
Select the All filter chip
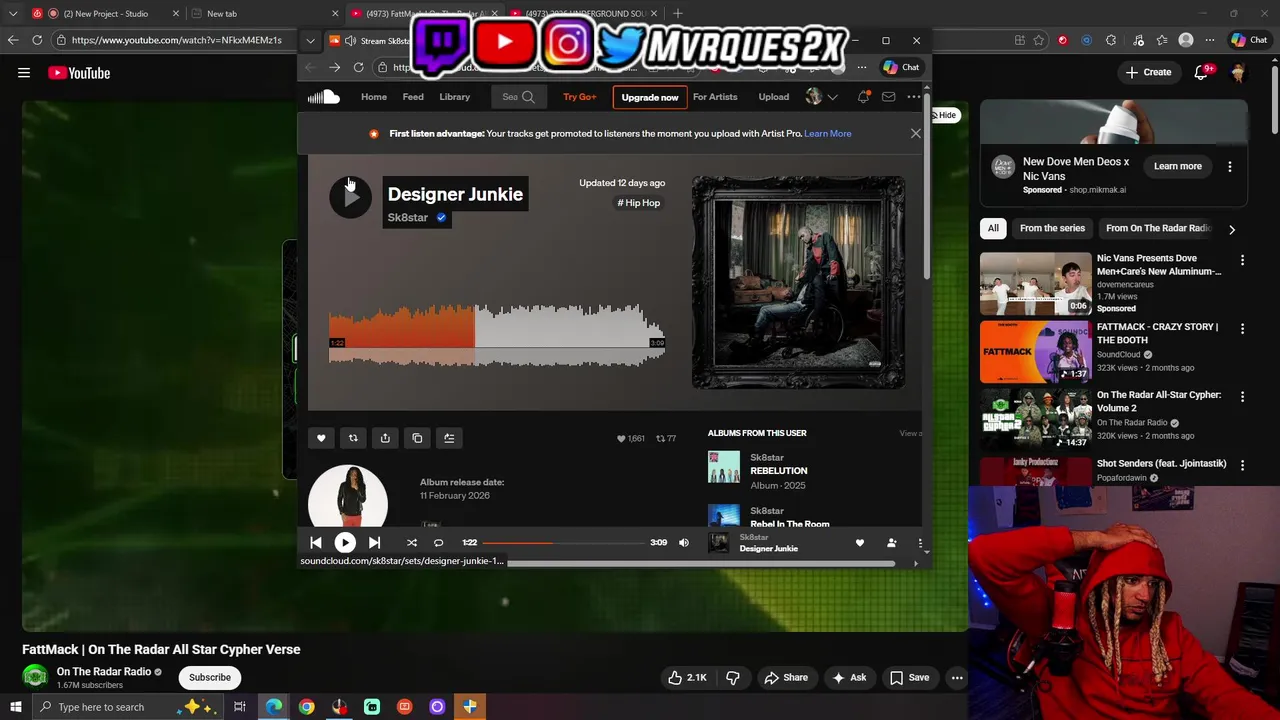993,228
